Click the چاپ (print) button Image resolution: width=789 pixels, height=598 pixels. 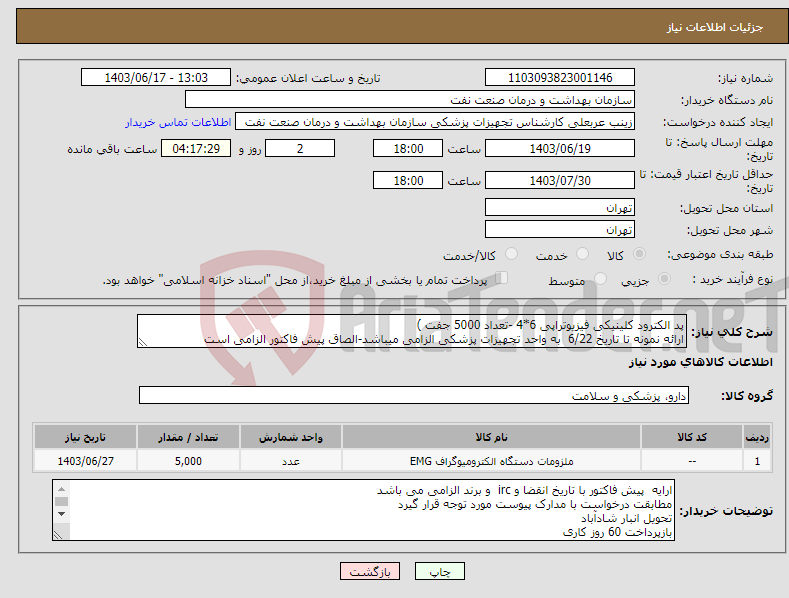point(439,571)
